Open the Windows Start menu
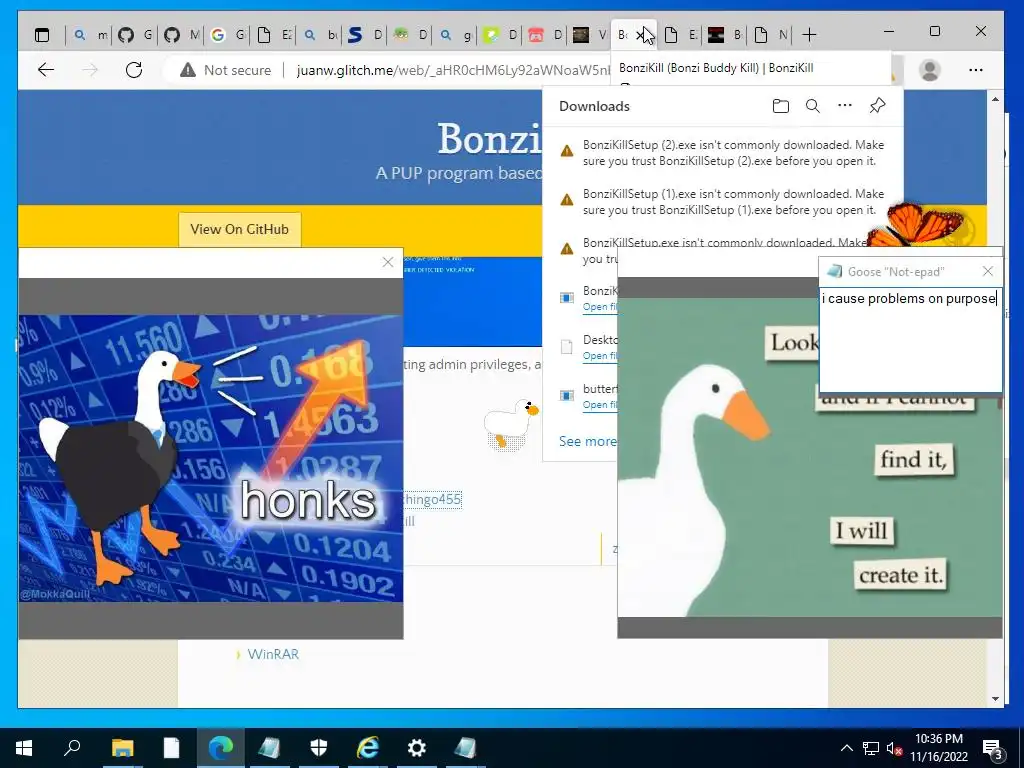The height and width of the screenshot is (768, 1024). 24,748
